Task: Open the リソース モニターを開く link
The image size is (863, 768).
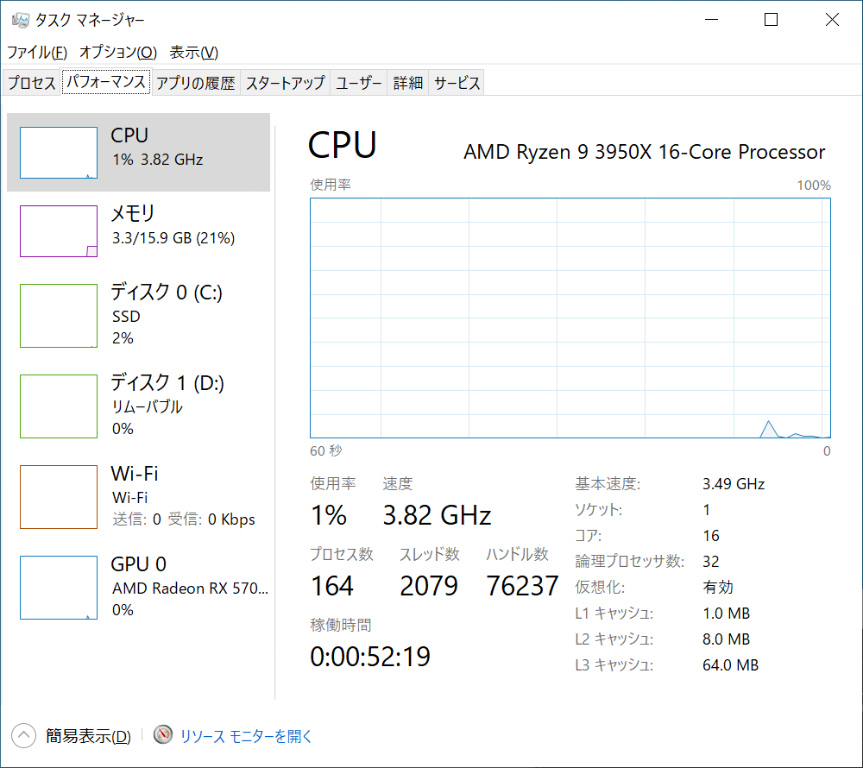Action: pyautogui.click(x=246, y=736)
